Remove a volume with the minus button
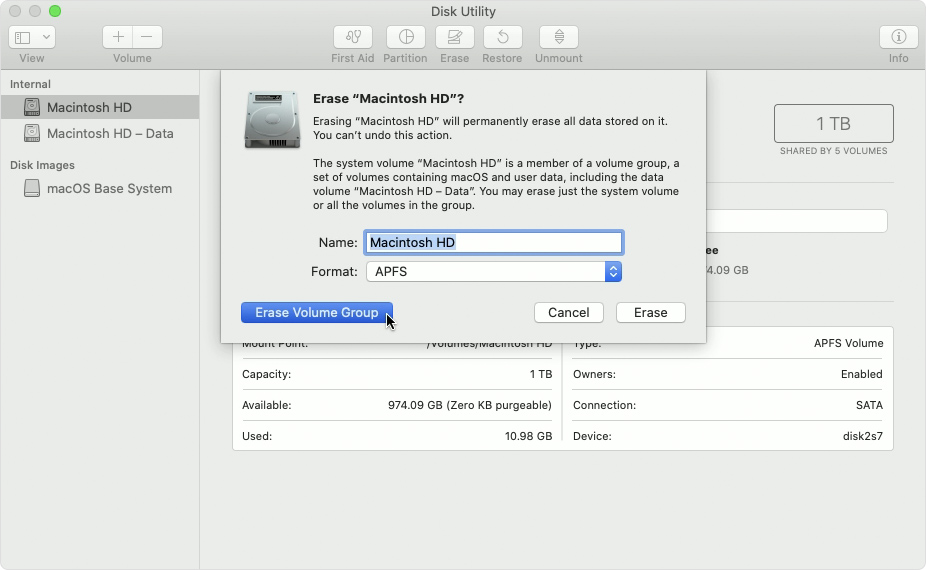Viewport: 926px width, 570px height. [147, 37]
